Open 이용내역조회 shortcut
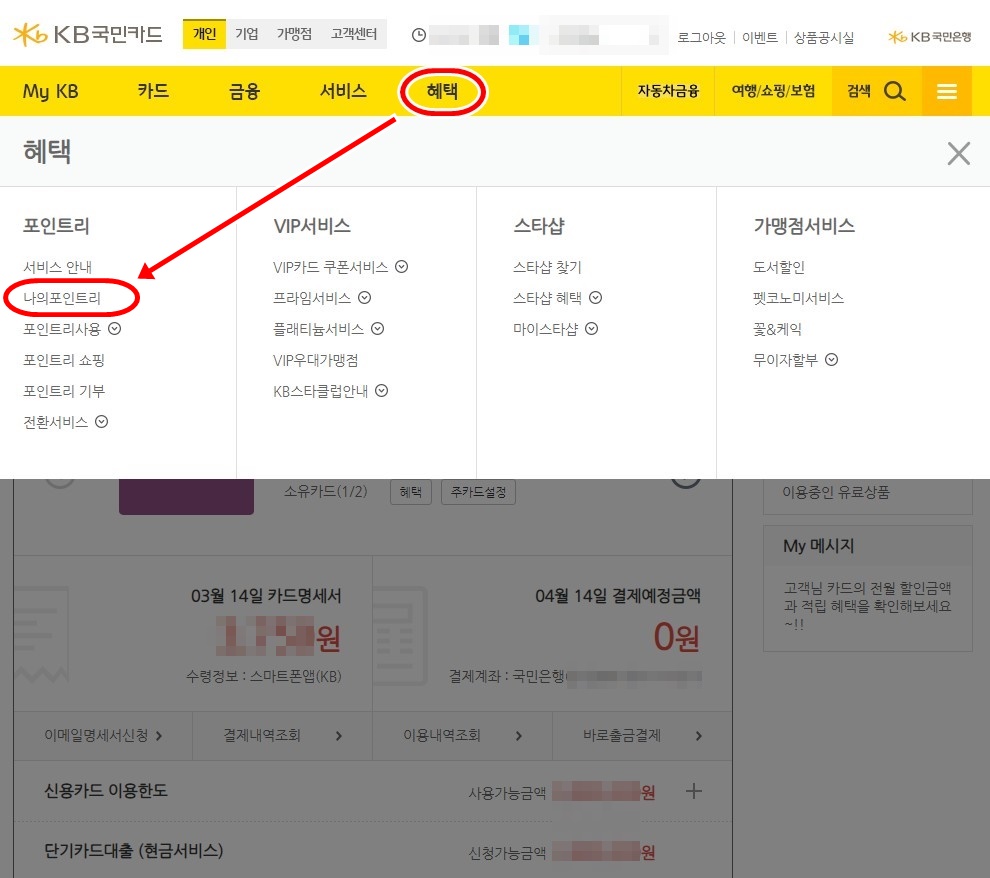The height and width of the screenshot is (878, 990). coord(462,735)
